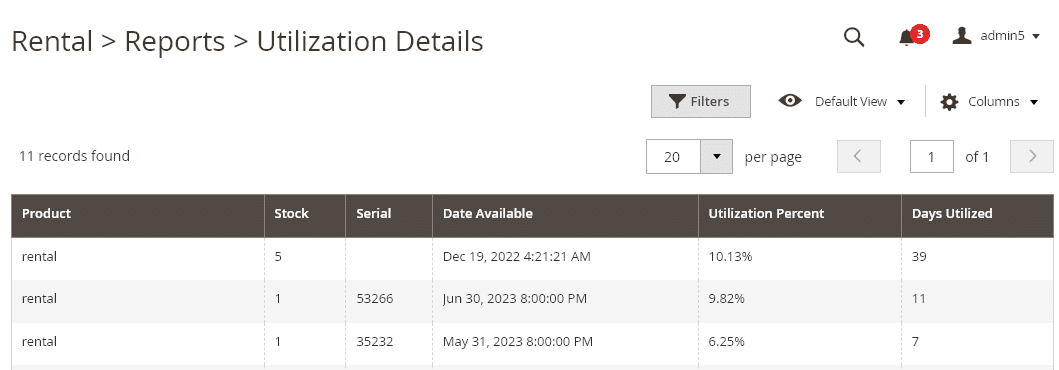Expand the admin5 account dropdown
1059x370 pixels.
point(996,36)
